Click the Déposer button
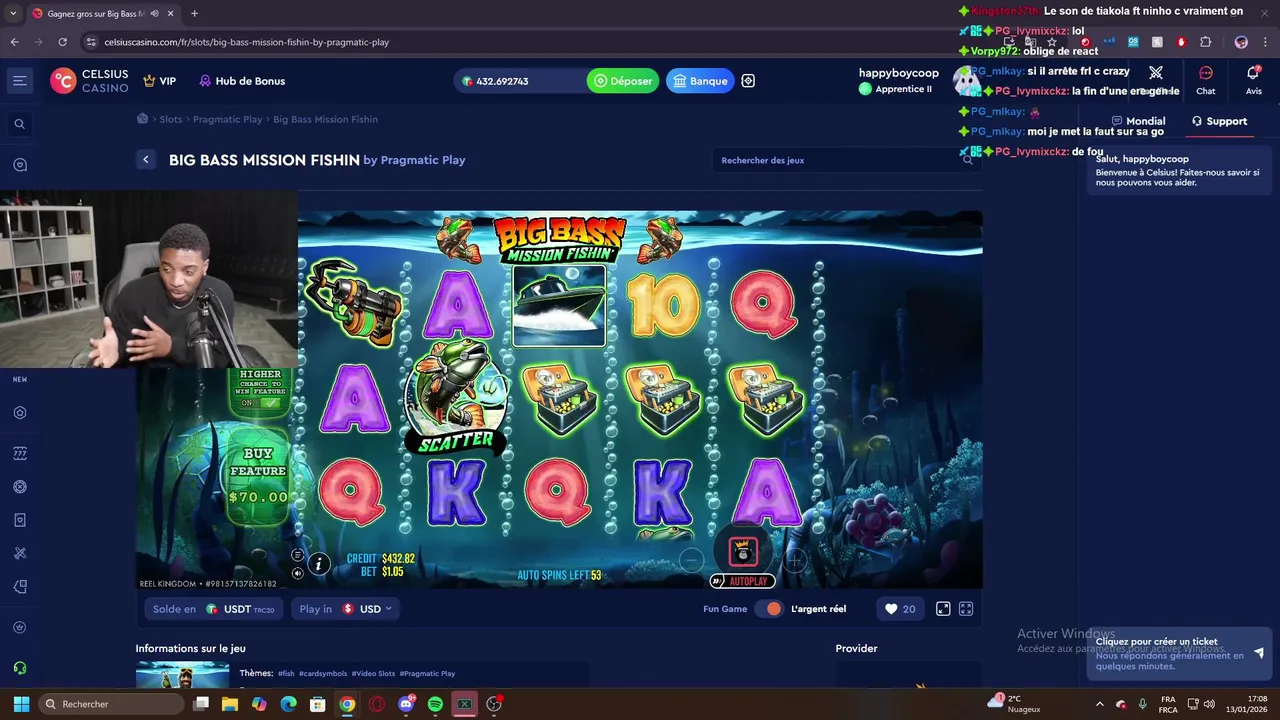Screen dimensions: 1280x720 (x=623, y=81)
